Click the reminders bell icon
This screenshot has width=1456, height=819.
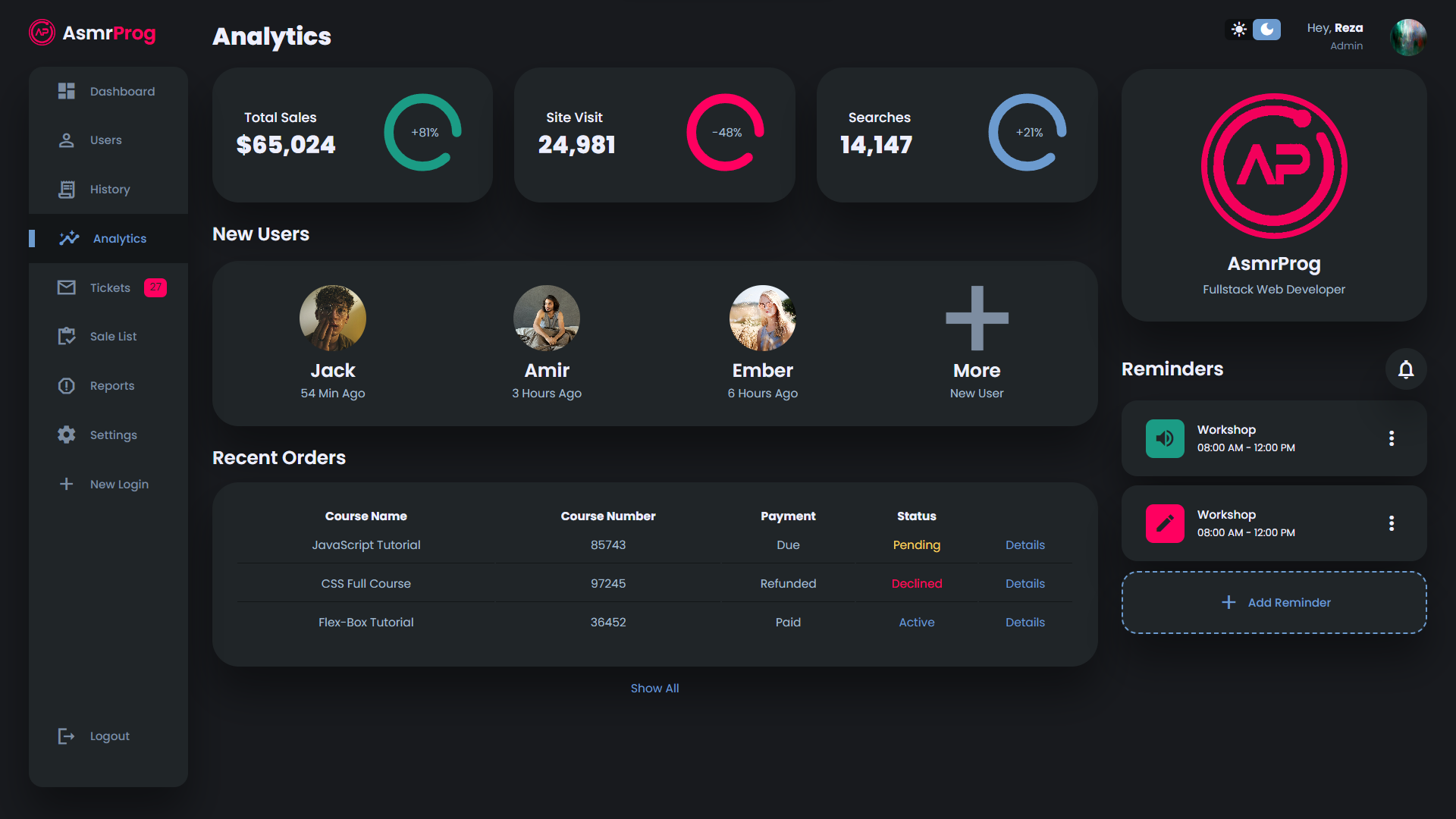(x=1405, y=369)
